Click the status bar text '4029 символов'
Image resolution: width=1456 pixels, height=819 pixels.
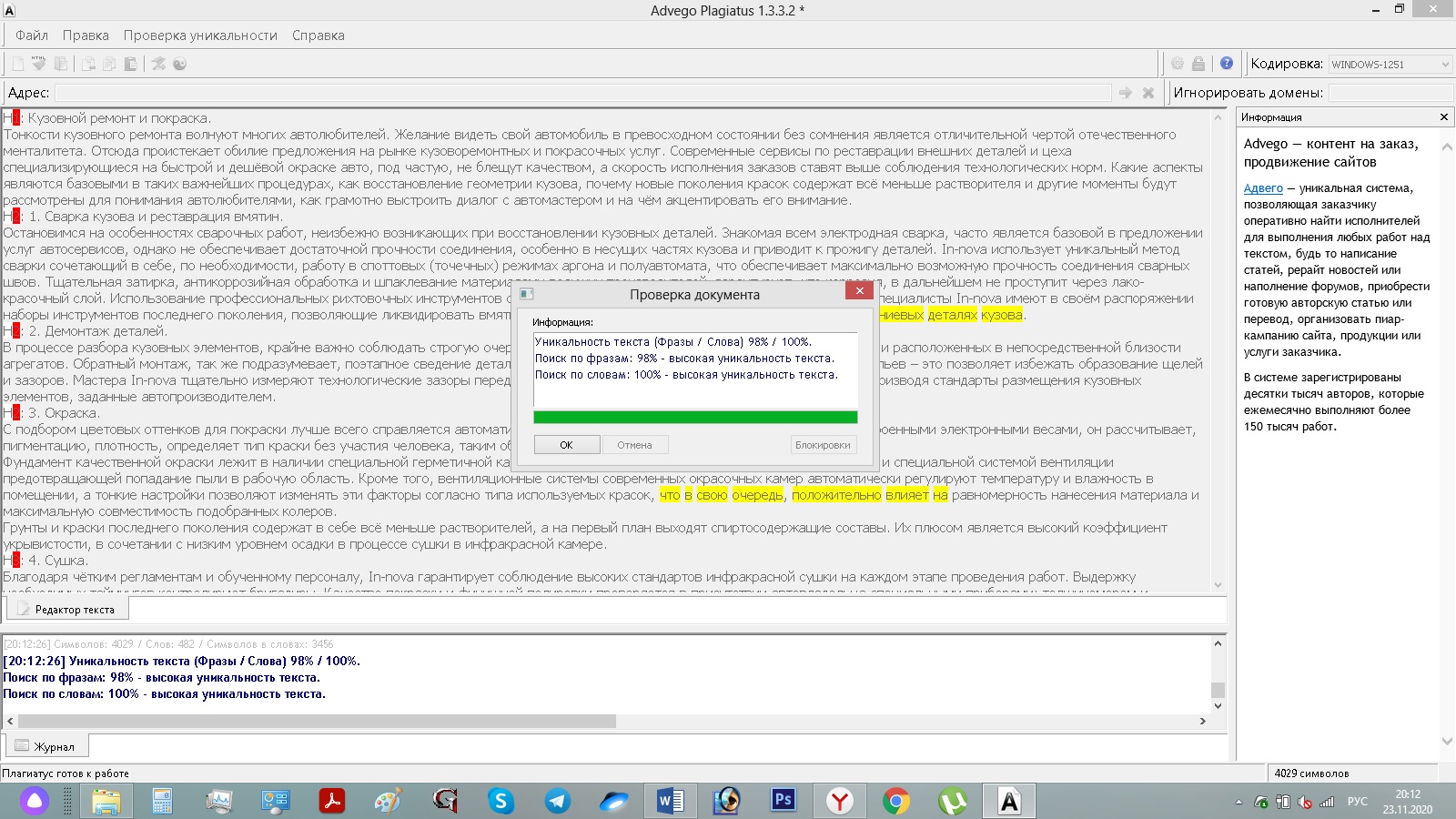1311,773
